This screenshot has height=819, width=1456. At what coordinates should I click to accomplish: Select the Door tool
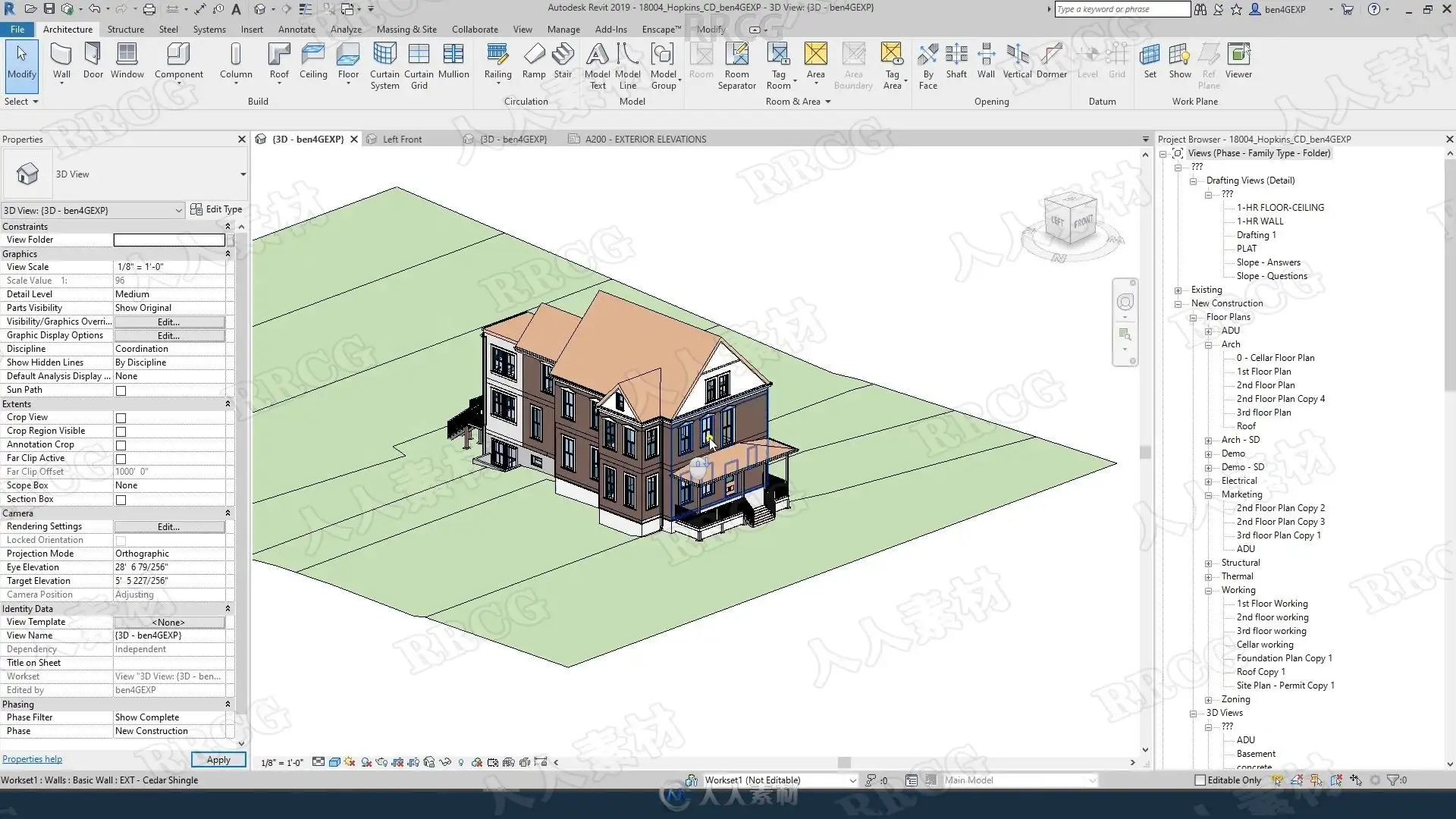93,61
